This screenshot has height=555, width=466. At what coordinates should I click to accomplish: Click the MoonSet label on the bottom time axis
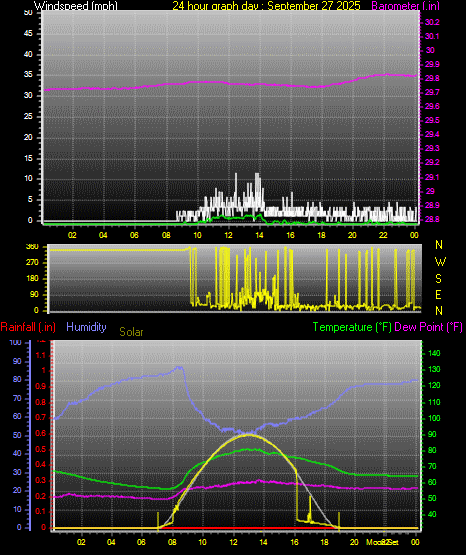(x=382, y=542)
